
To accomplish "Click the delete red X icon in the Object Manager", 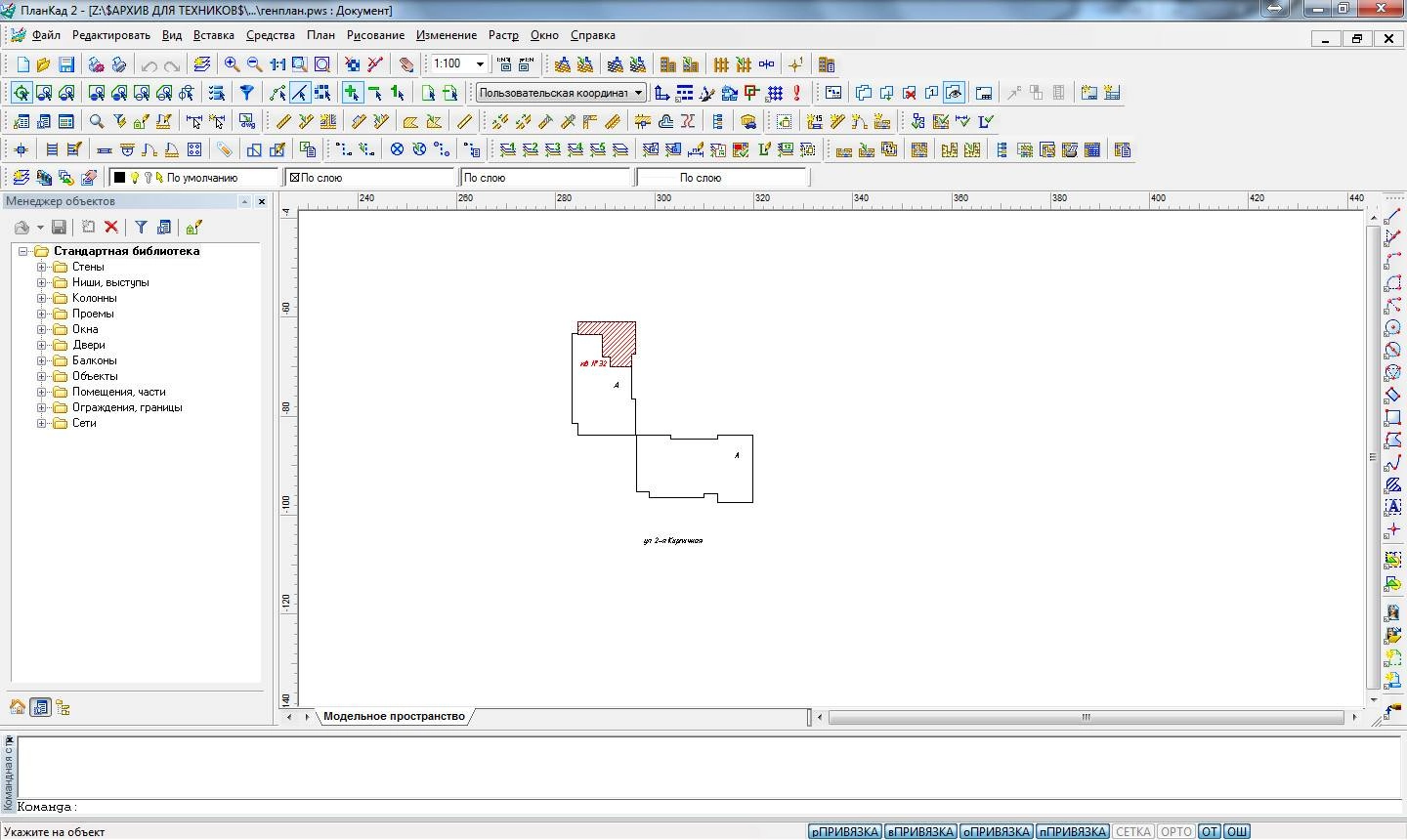I will tap(111, 227).
